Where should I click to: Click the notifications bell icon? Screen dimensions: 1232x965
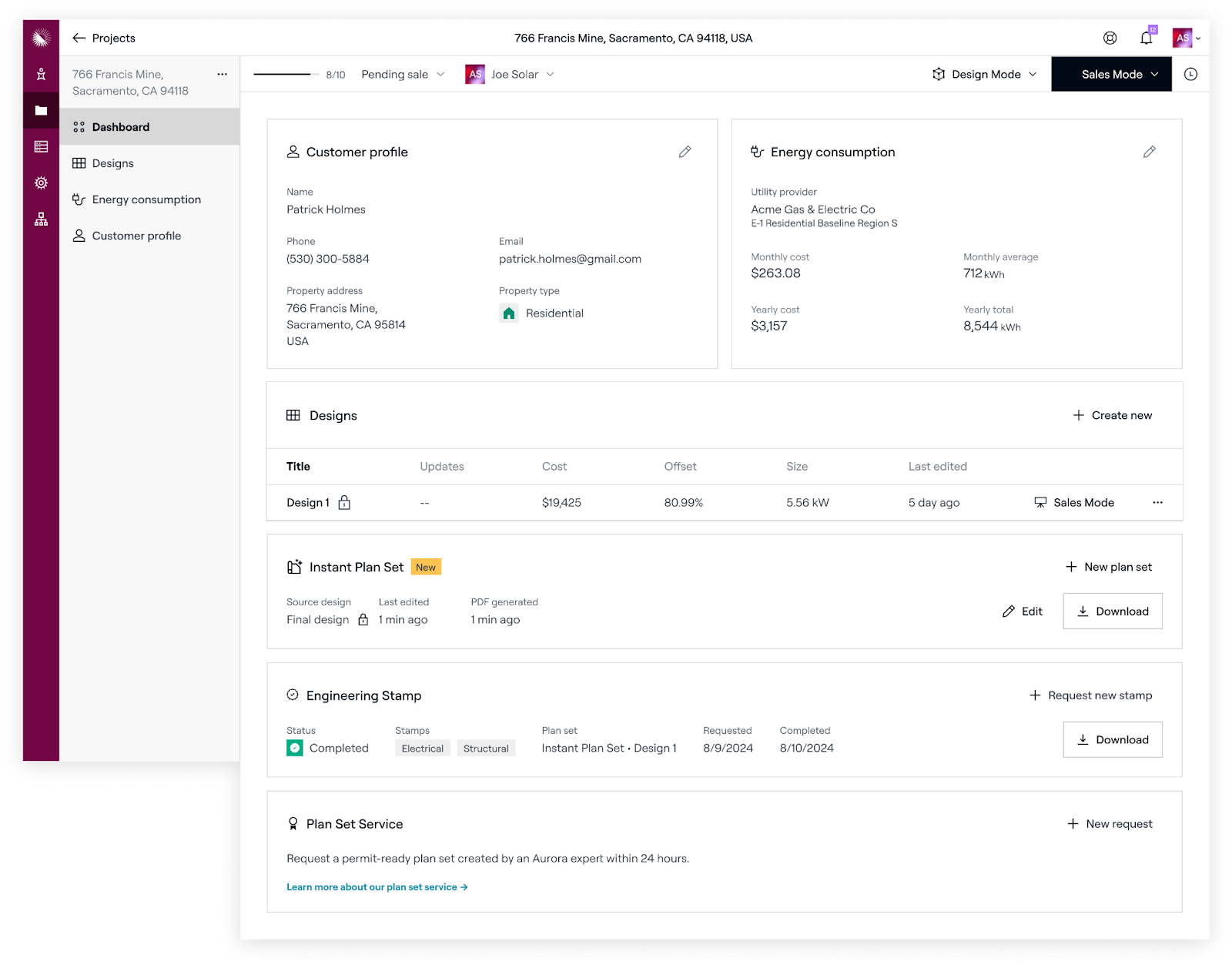[x=1146, y=38]
